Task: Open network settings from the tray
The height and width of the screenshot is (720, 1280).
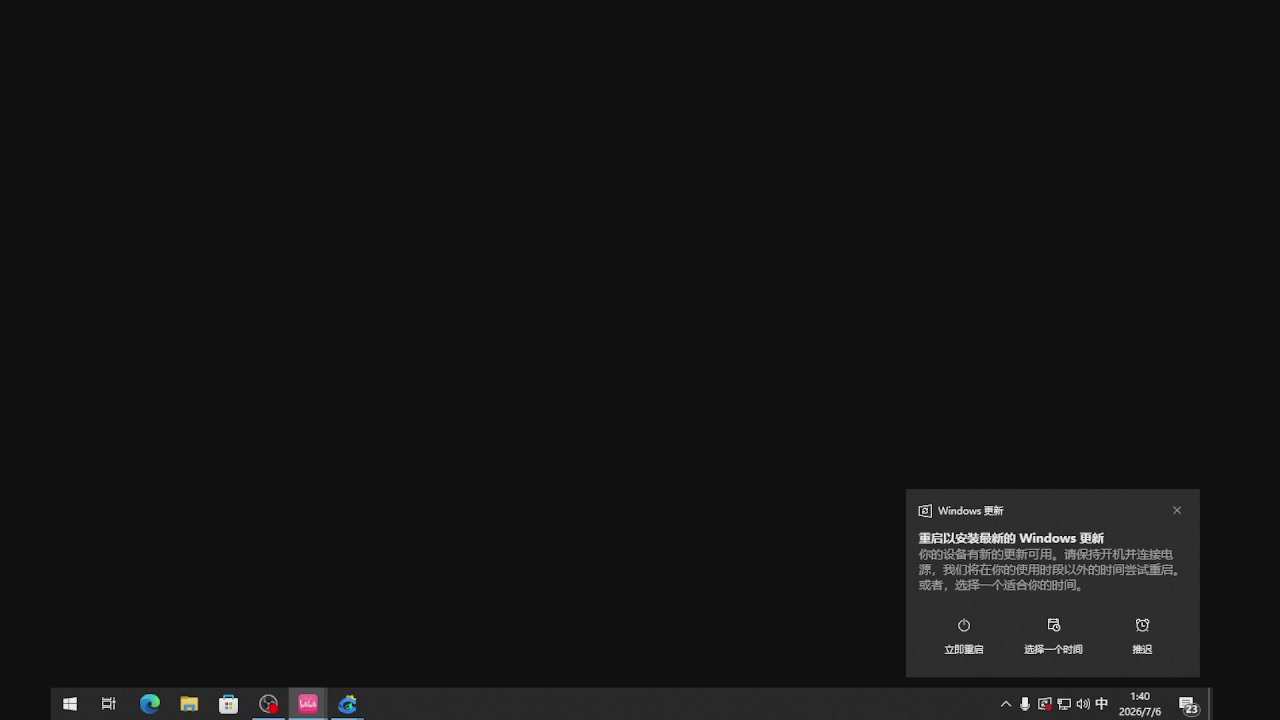Action: click(x=1064, y=704)
